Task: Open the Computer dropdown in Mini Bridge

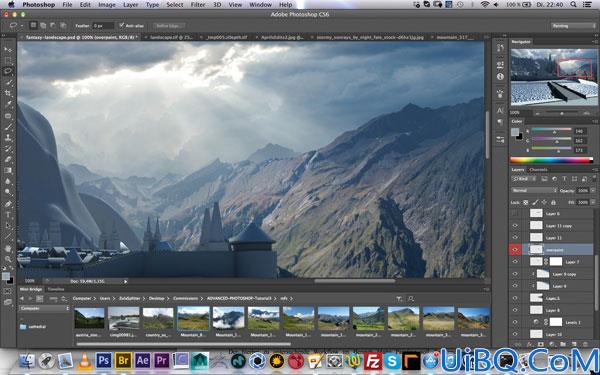Action: tap(44, 308)
